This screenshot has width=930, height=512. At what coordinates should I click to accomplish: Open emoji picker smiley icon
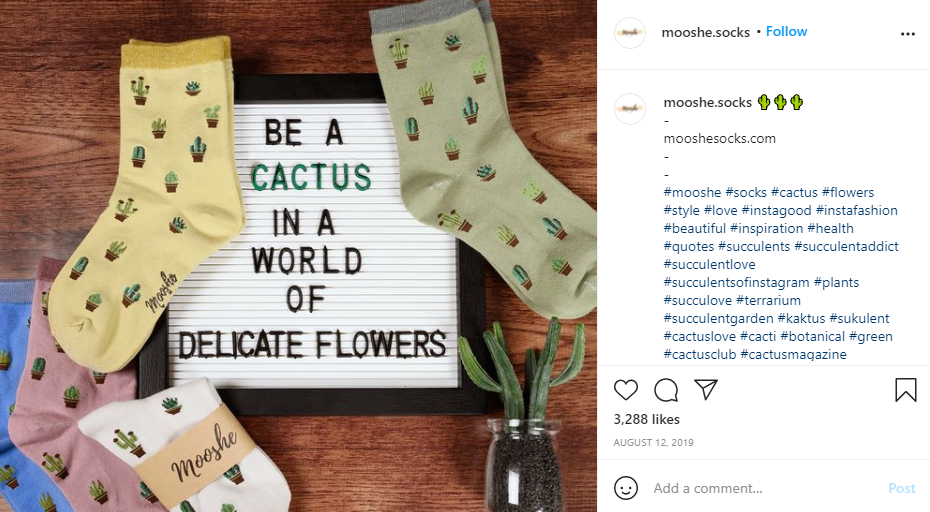point(626,488)
